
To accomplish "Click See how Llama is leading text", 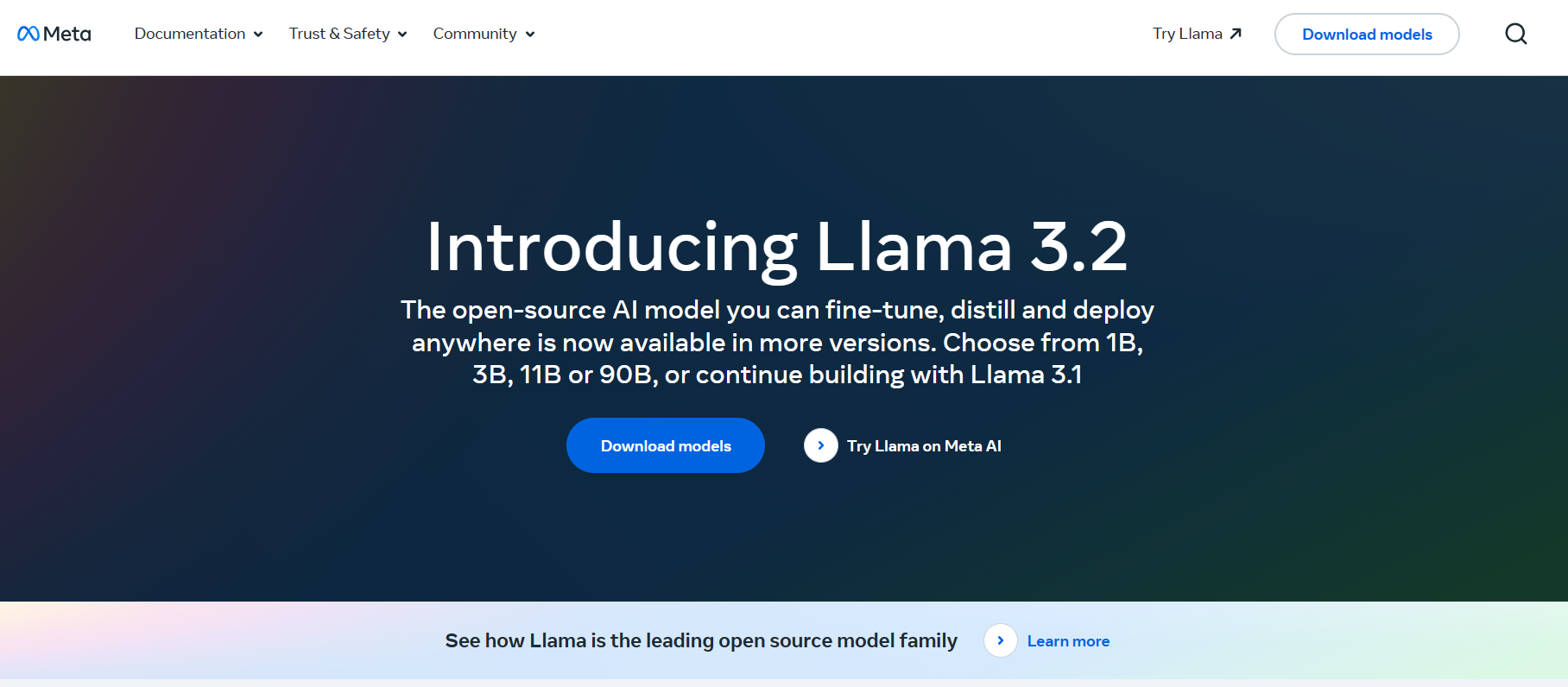I will [700, 640].
